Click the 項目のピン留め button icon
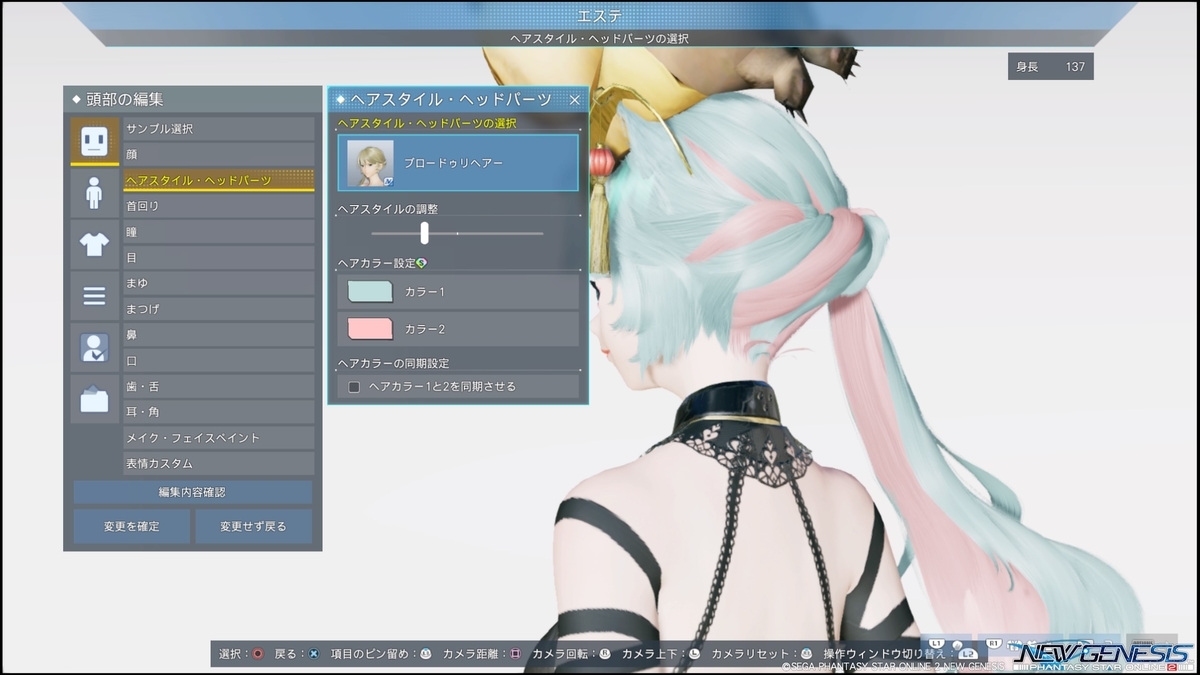Image resolution: width=1200 pixels, height=675 pixels. coord(425,653)
